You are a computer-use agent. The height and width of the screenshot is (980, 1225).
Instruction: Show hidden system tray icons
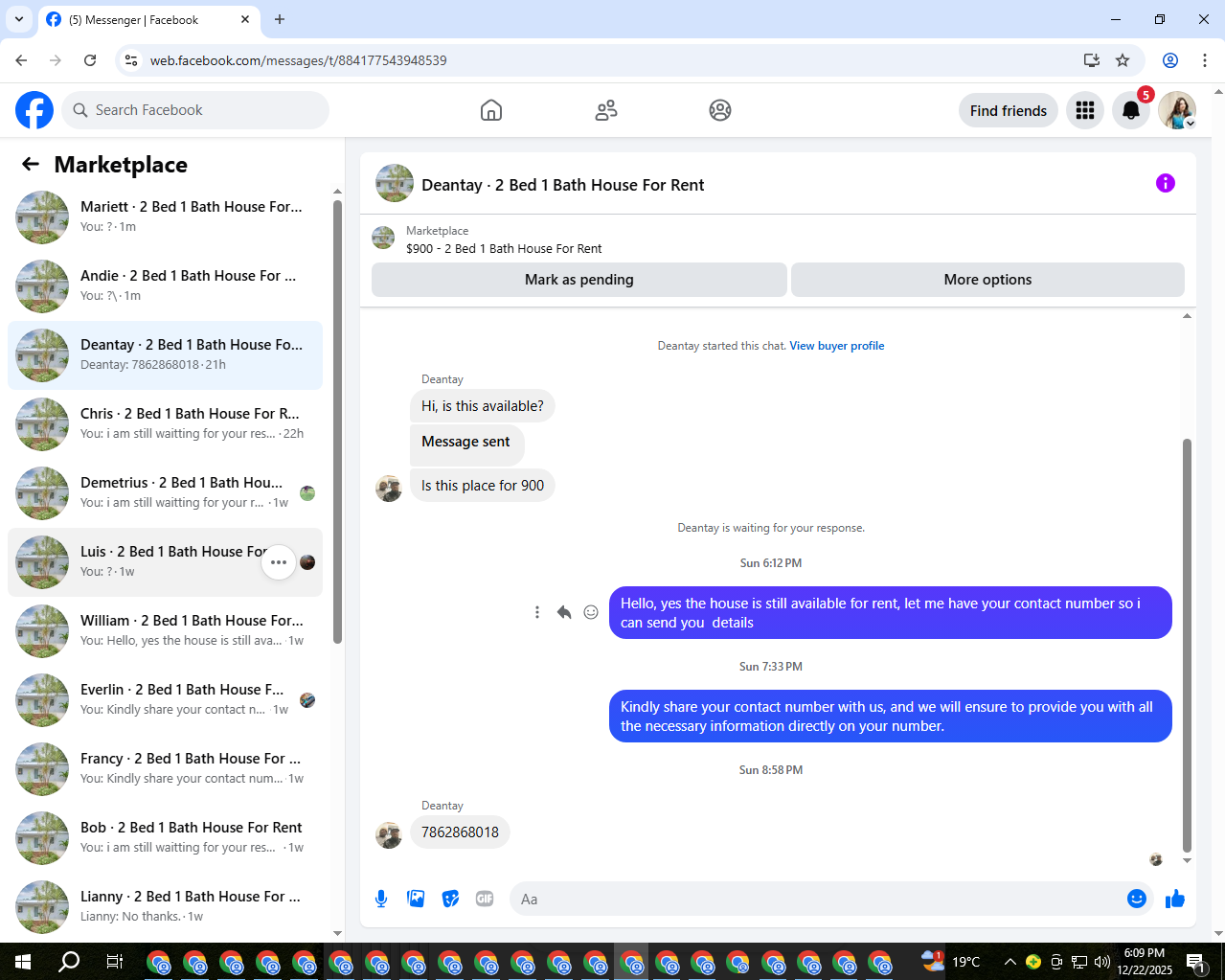click(x=1009, y=962)
